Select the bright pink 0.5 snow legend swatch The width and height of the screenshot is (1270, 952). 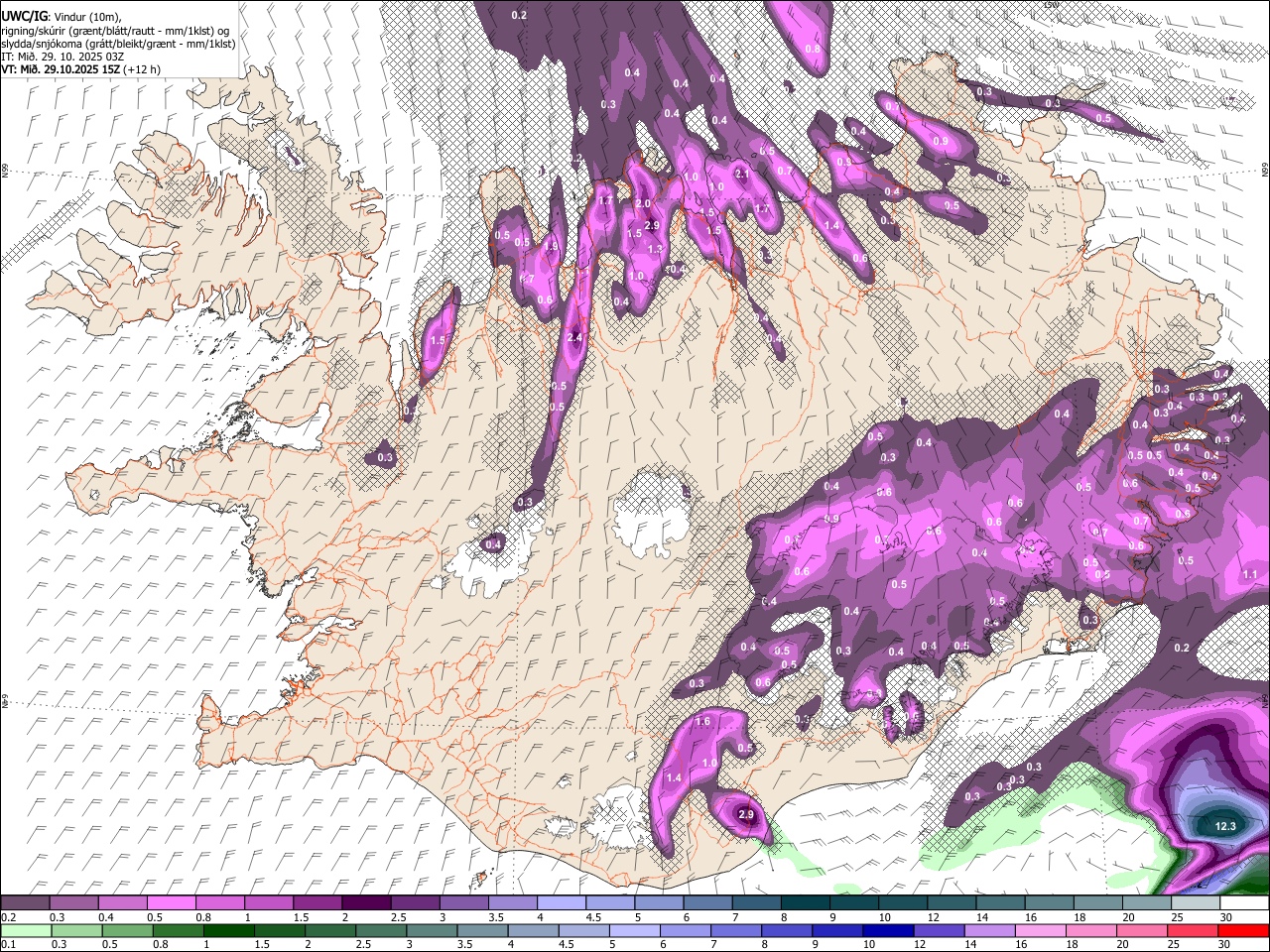(171, 903)
